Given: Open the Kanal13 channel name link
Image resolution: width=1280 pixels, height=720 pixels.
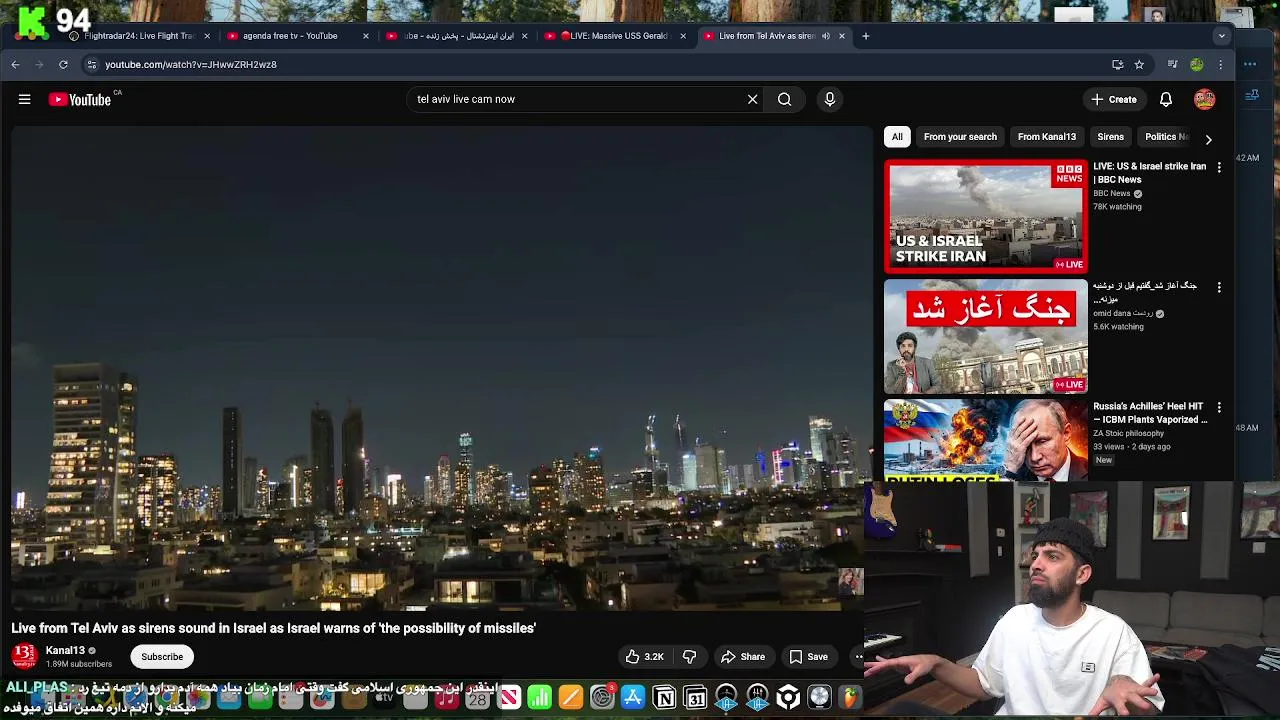Looking at the screenshot, I should (x=65, y=650).
